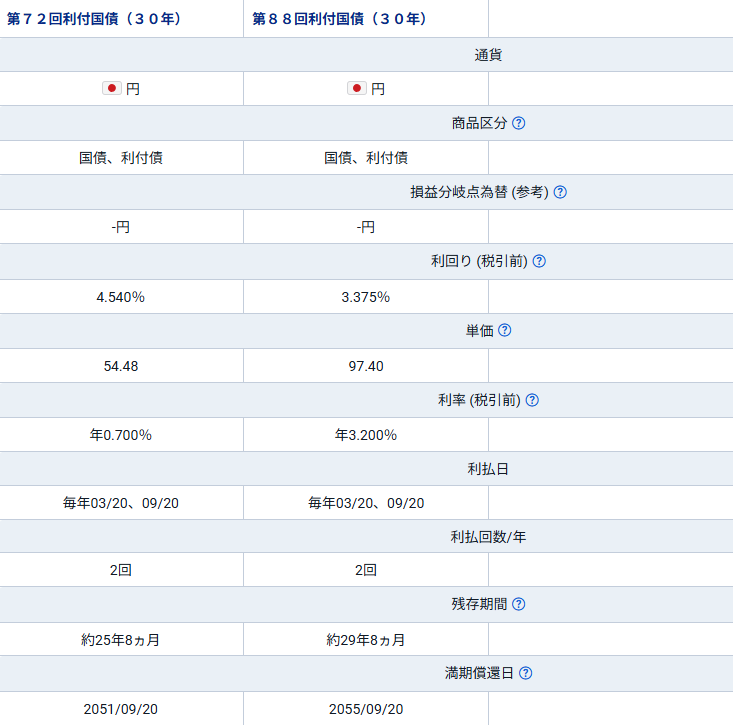Select the 4.540% yield value
This screenshot has height=725, width=733.
[x=121, y=297]
